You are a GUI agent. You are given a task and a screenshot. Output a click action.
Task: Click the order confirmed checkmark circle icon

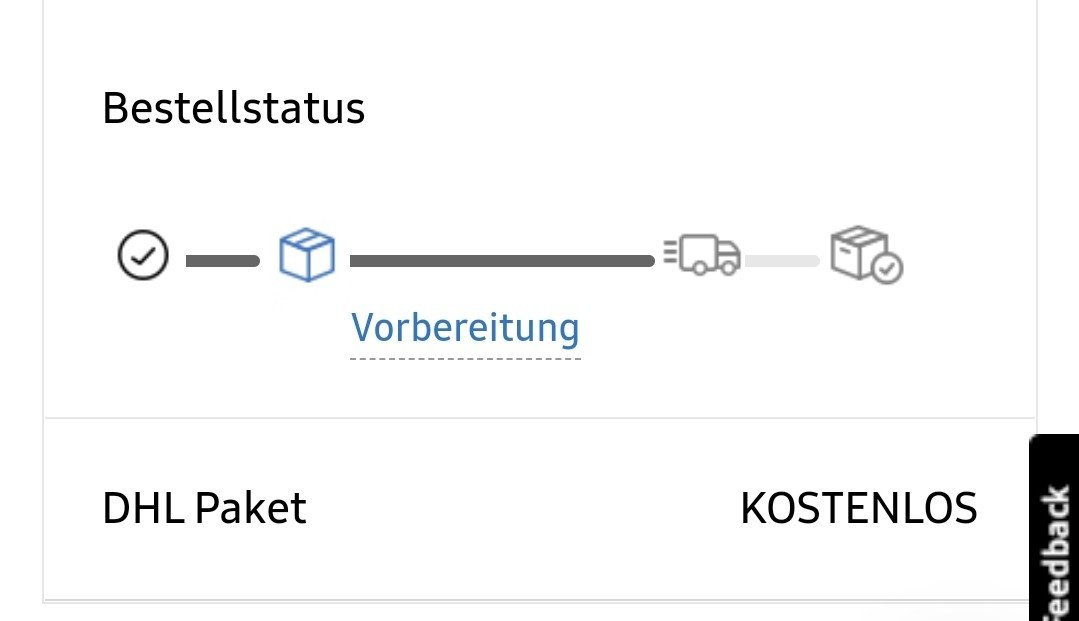143,255
